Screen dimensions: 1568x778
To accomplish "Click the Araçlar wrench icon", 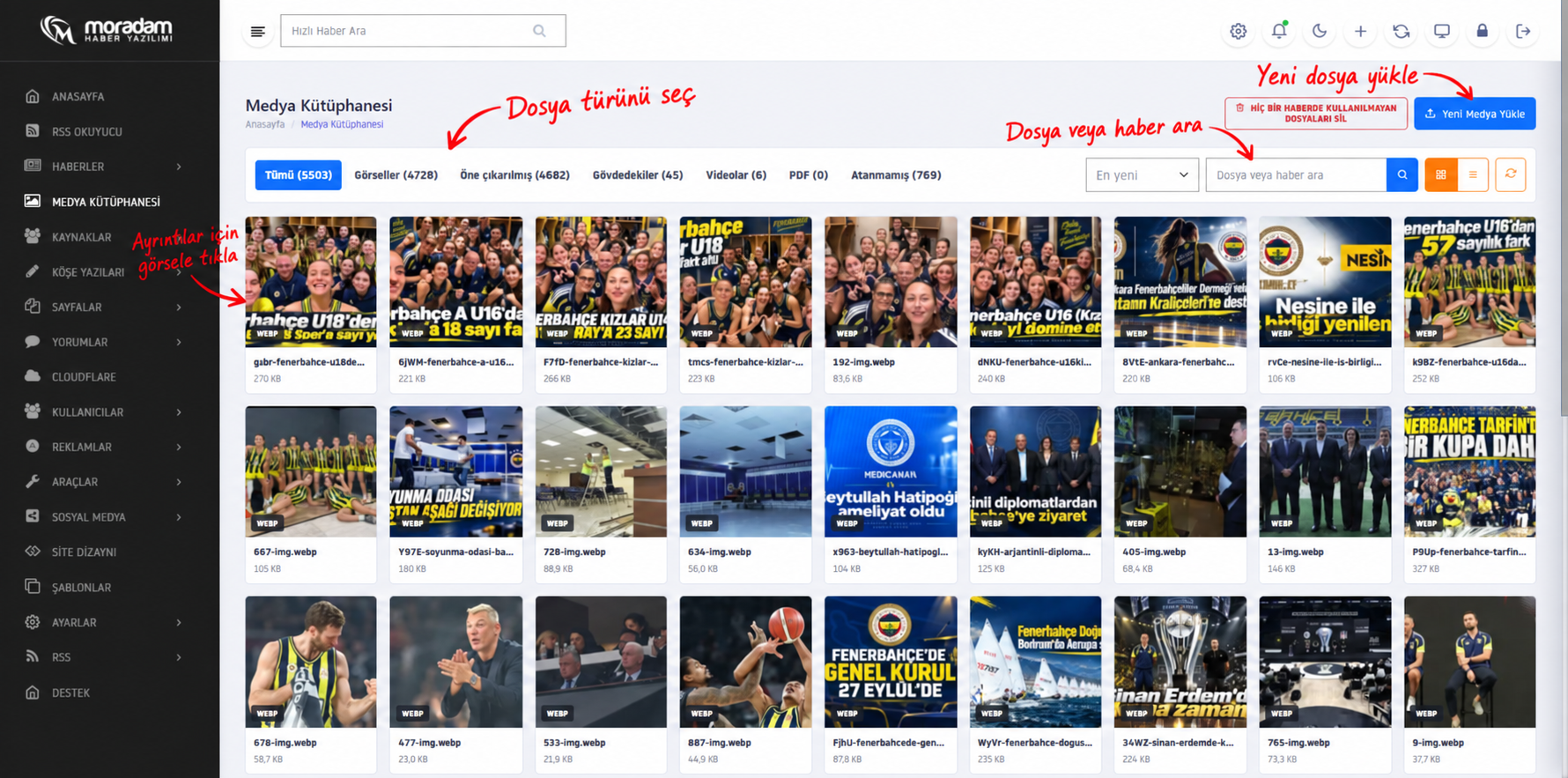I will [x=33, y=481].
